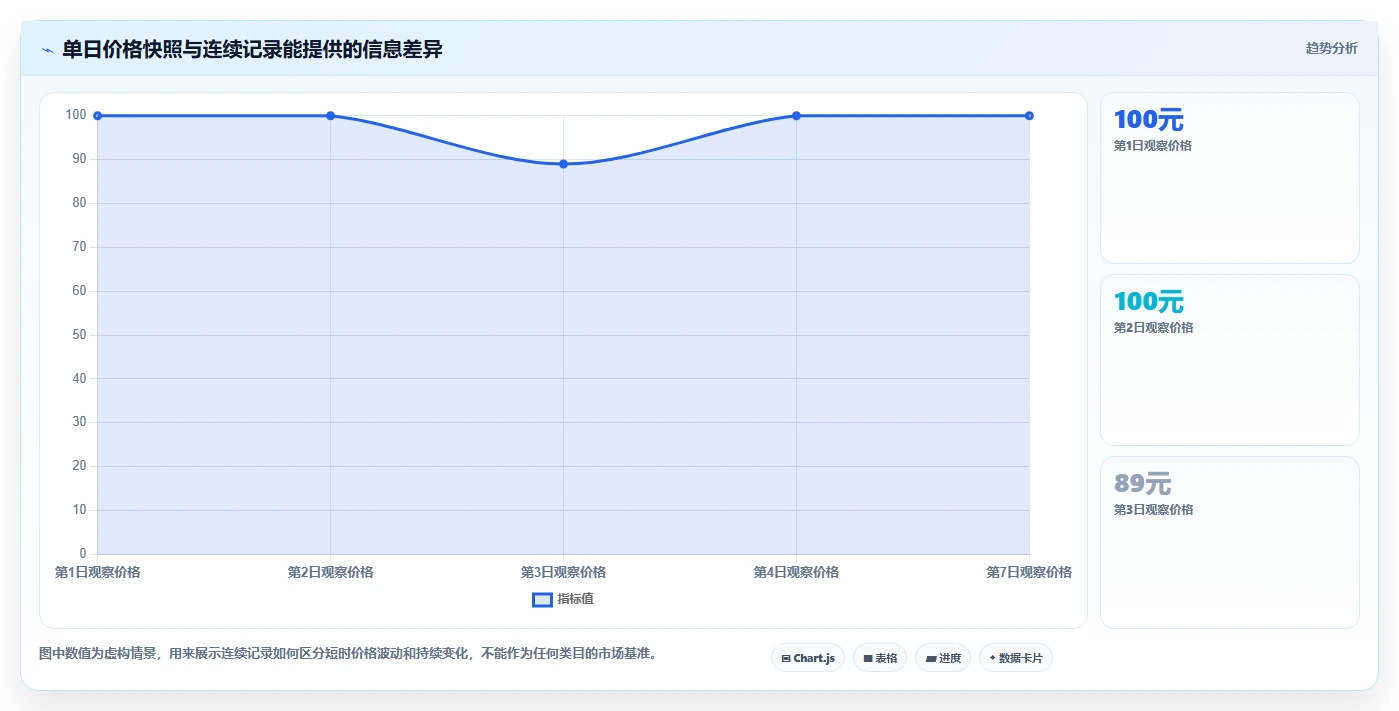Viewport: 1399px width, 711px height.
Task: Click the 第2日 data point on the chart
Action: pyautogui.click(x=330, y=116)
